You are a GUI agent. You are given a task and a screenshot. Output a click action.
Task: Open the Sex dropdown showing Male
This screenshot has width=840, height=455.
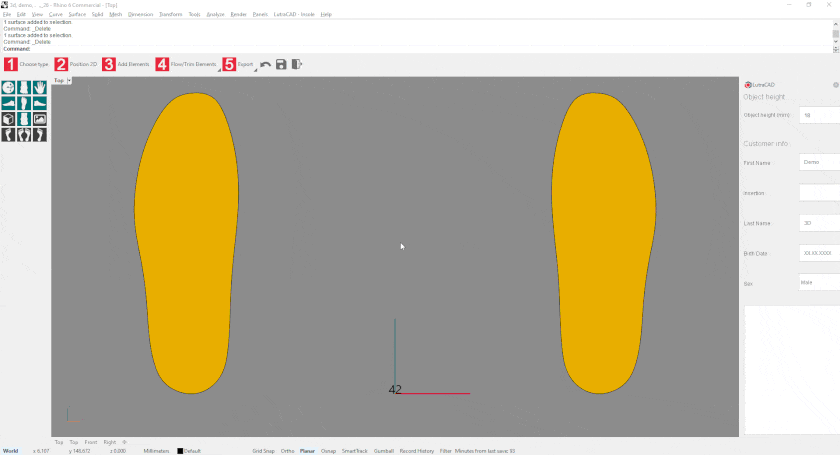pos(819,283)
